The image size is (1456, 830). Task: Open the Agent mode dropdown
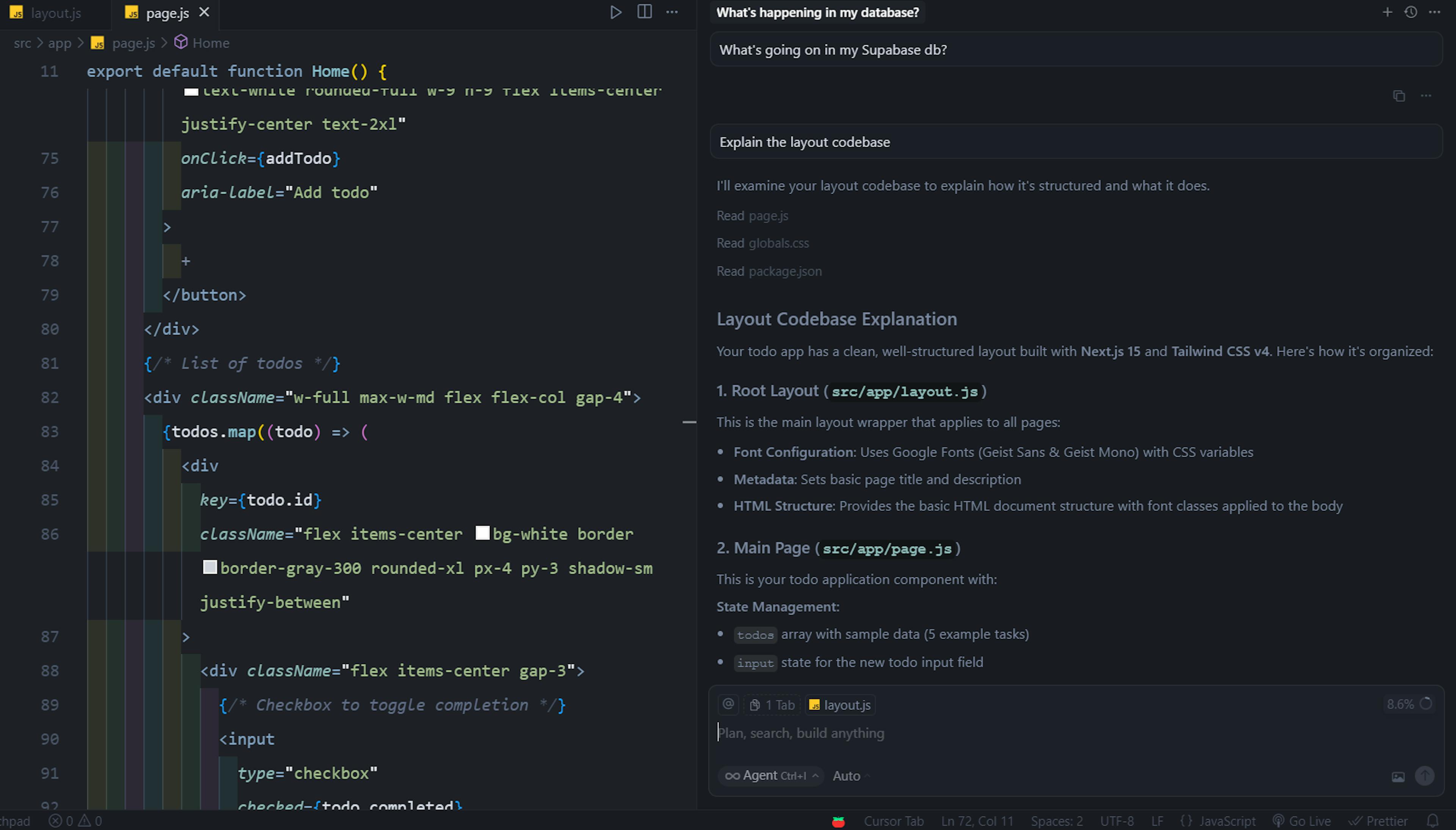pos(770,776)
